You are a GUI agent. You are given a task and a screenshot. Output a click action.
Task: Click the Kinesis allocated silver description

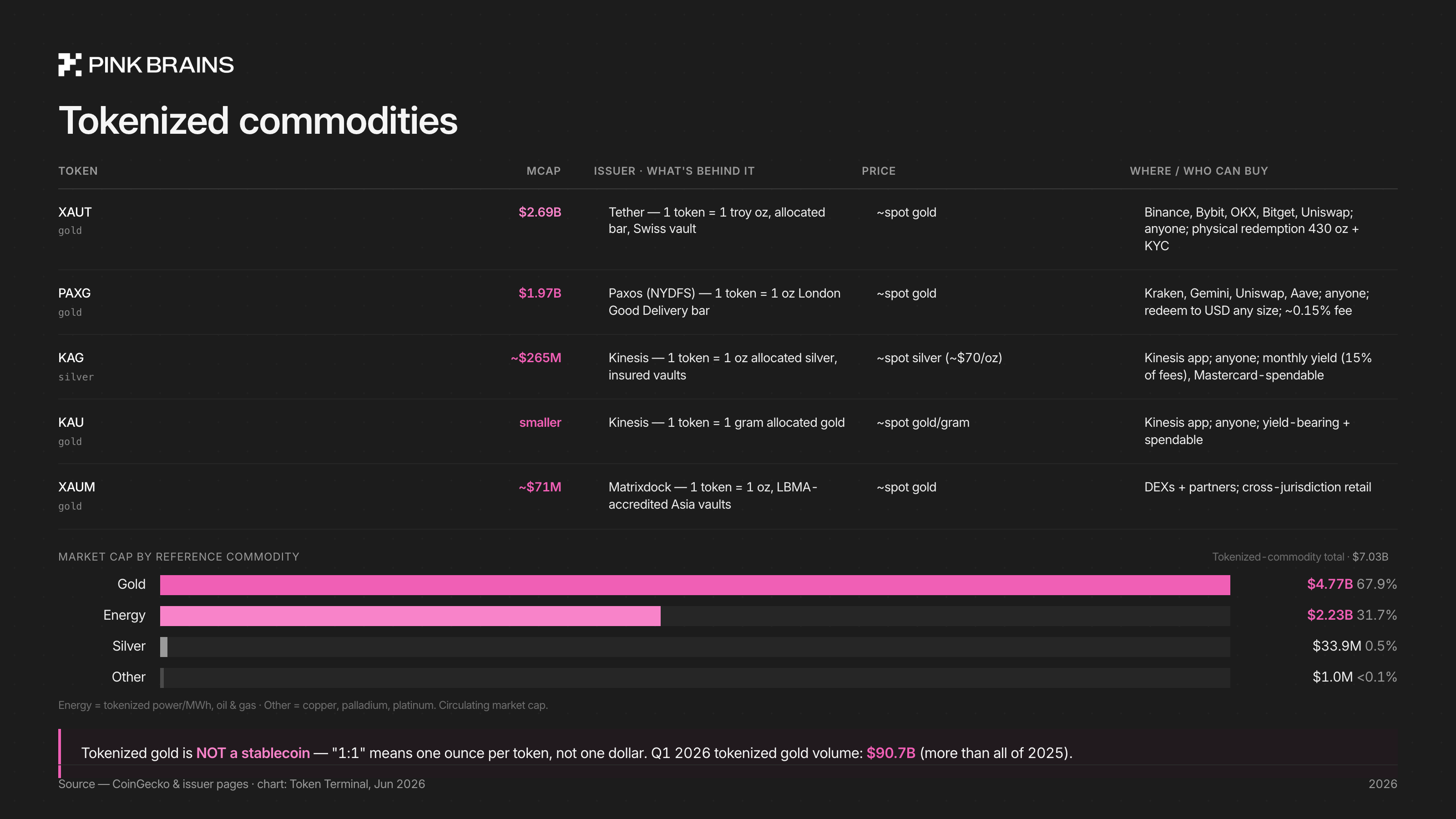(723, 366)
